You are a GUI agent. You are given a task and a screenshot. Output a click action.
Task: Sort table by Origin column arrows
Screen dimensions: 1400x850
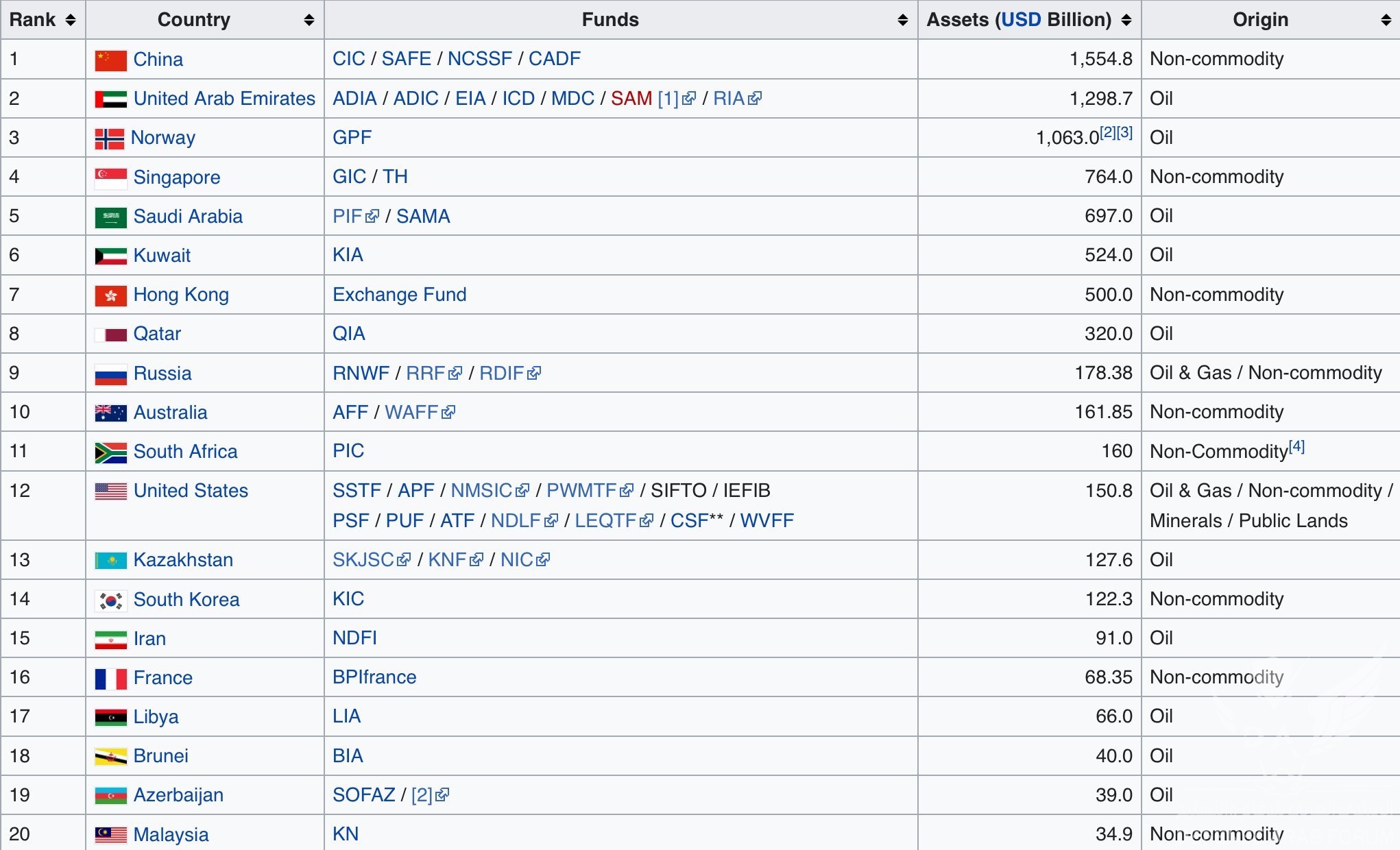(x=1386, y=21)
